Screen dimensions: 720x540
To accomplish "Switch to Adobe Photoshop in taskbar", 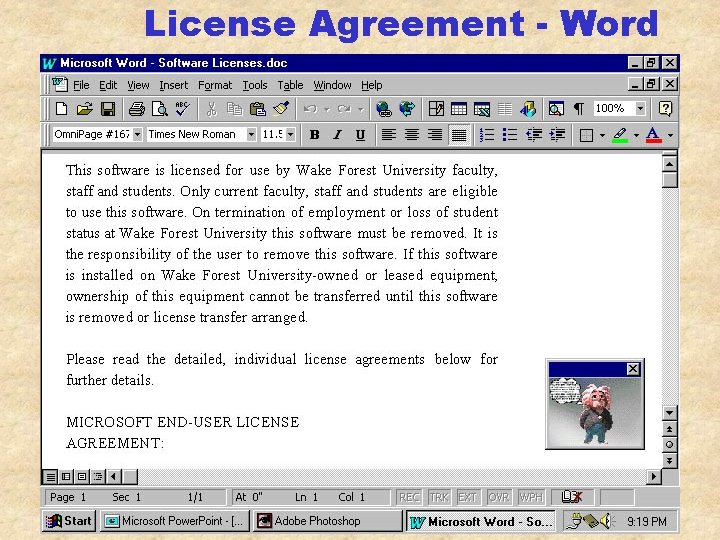I will pos(327,521).
